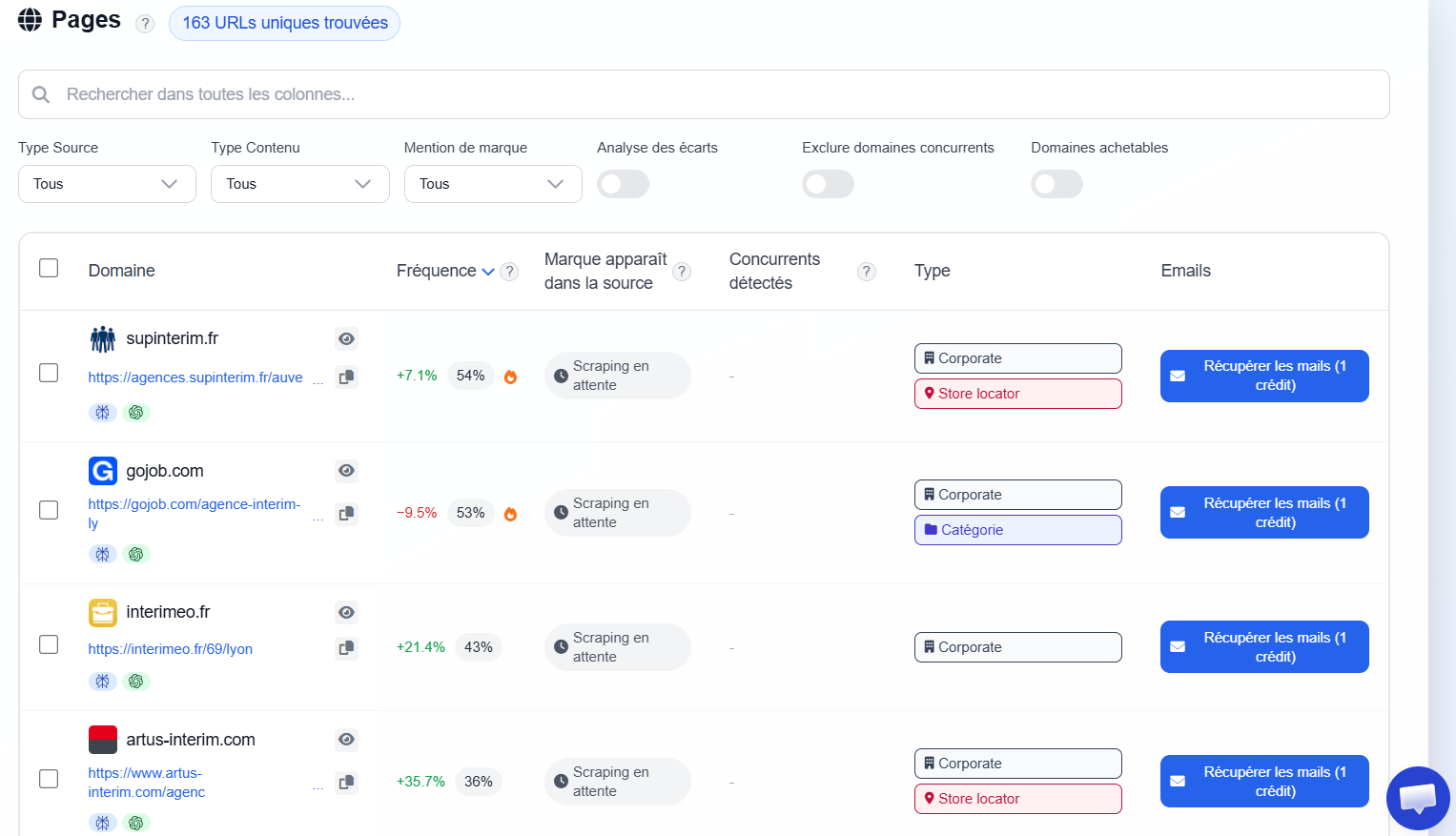Retrieve emails for interimeo.fr
This screenshot has width=1456, height=836.
[1264, 647]
